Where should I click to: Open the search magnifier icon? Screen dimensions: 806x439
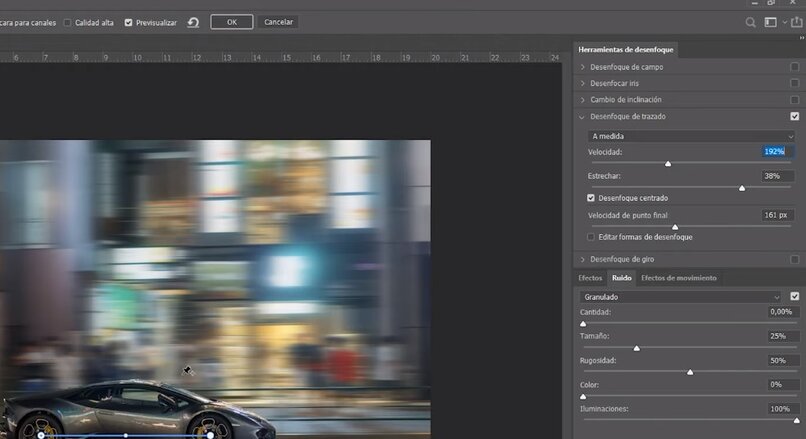click(x=751, y=22)
